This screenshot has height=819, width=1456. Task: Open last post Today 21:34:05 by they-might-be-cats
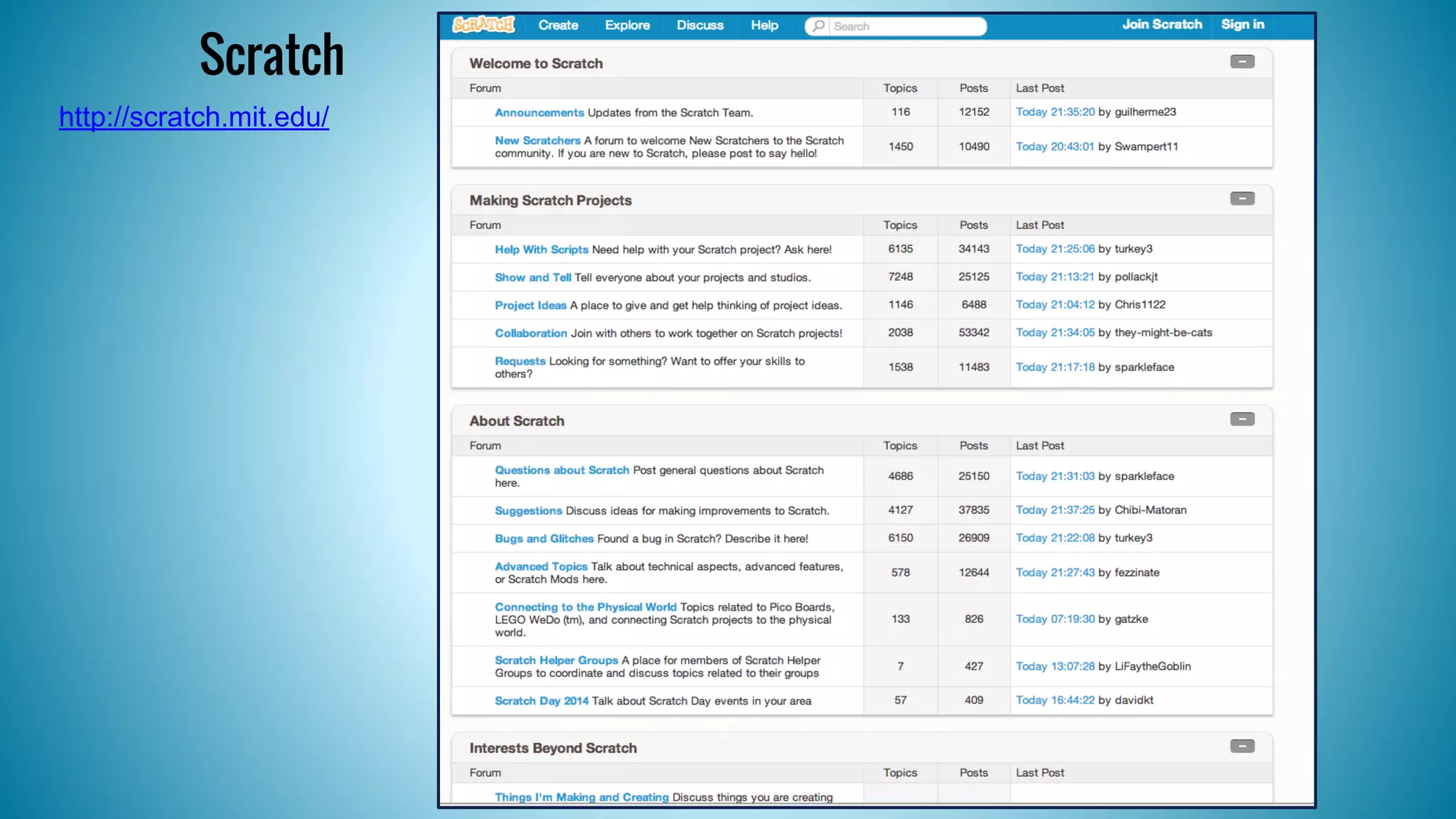coord(1055,332)
